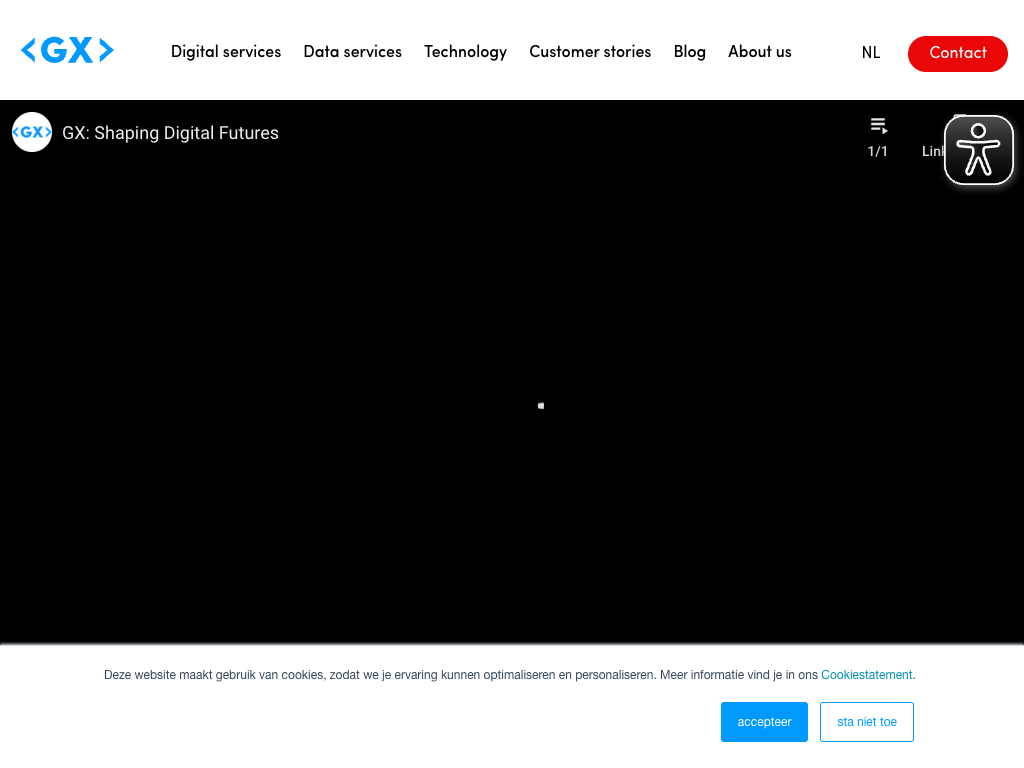Viewport: 1024px width, 768px height.
Task: Click the partially hidden Link copy button
Action: pyautogui.click(x=932, y=152)
